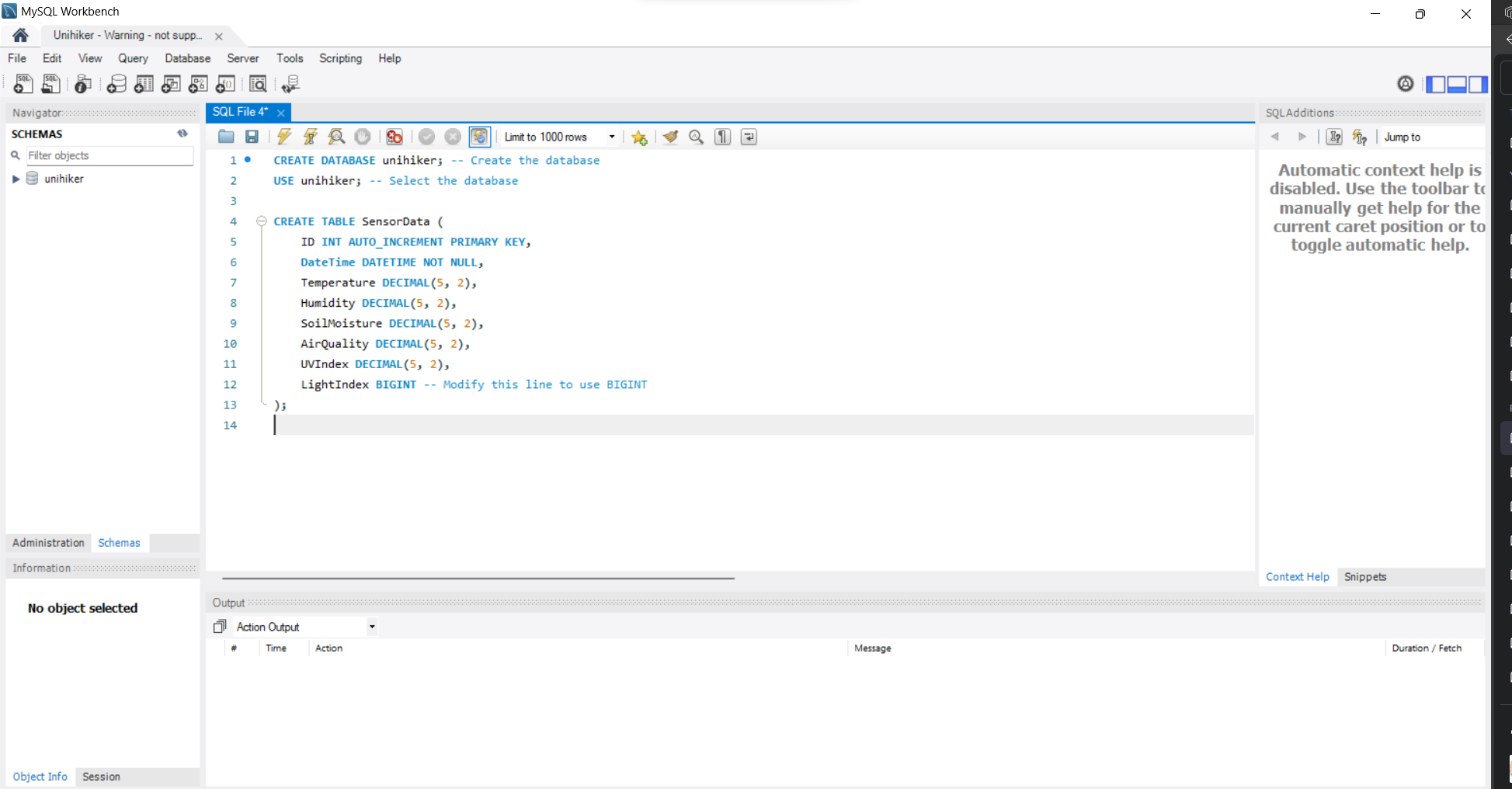Create a new SQL tab for executing queries
The height and width of the screenshot is (789, 1512).
(x=23, y=84)
